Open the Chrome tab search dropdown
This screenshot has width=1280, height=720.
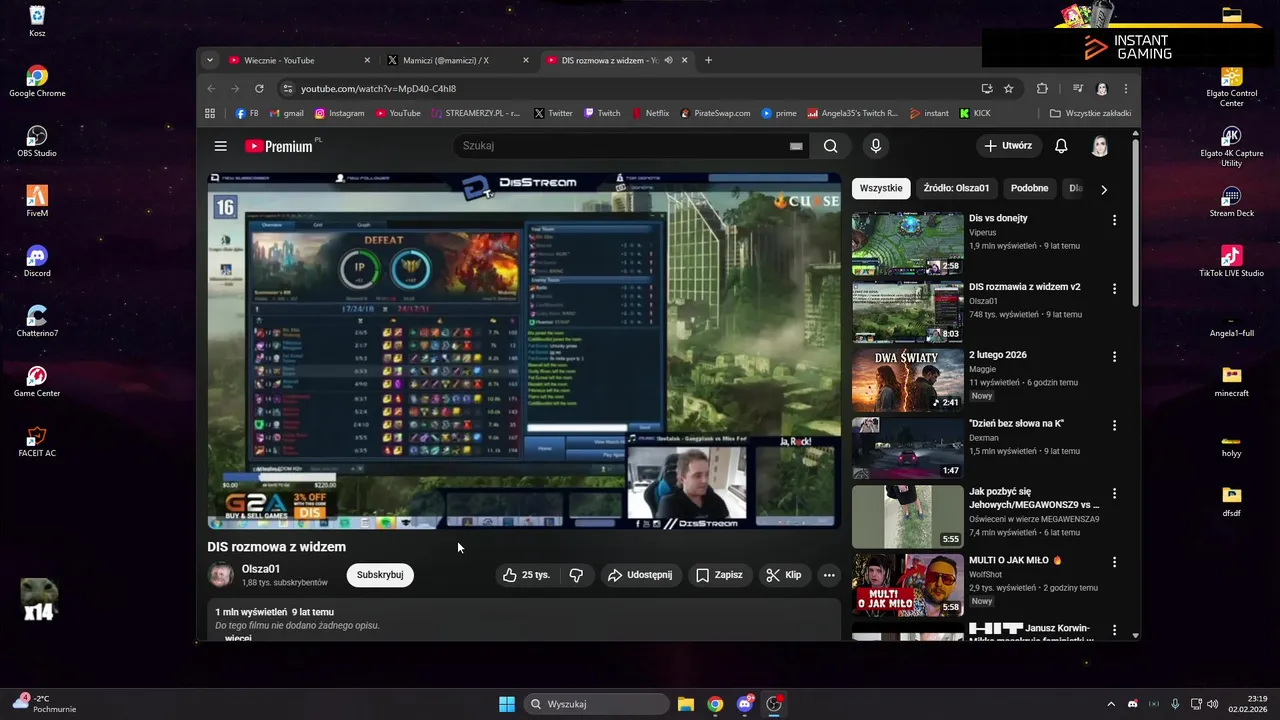click(x=209, y=60)
